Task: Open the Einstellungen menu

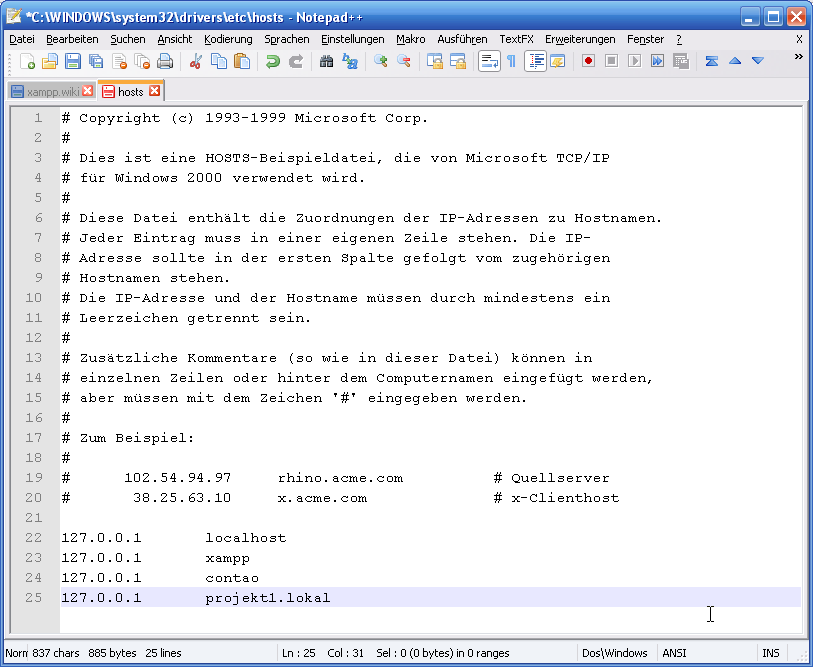Action: pyautogui.click(x=346, y=40)
